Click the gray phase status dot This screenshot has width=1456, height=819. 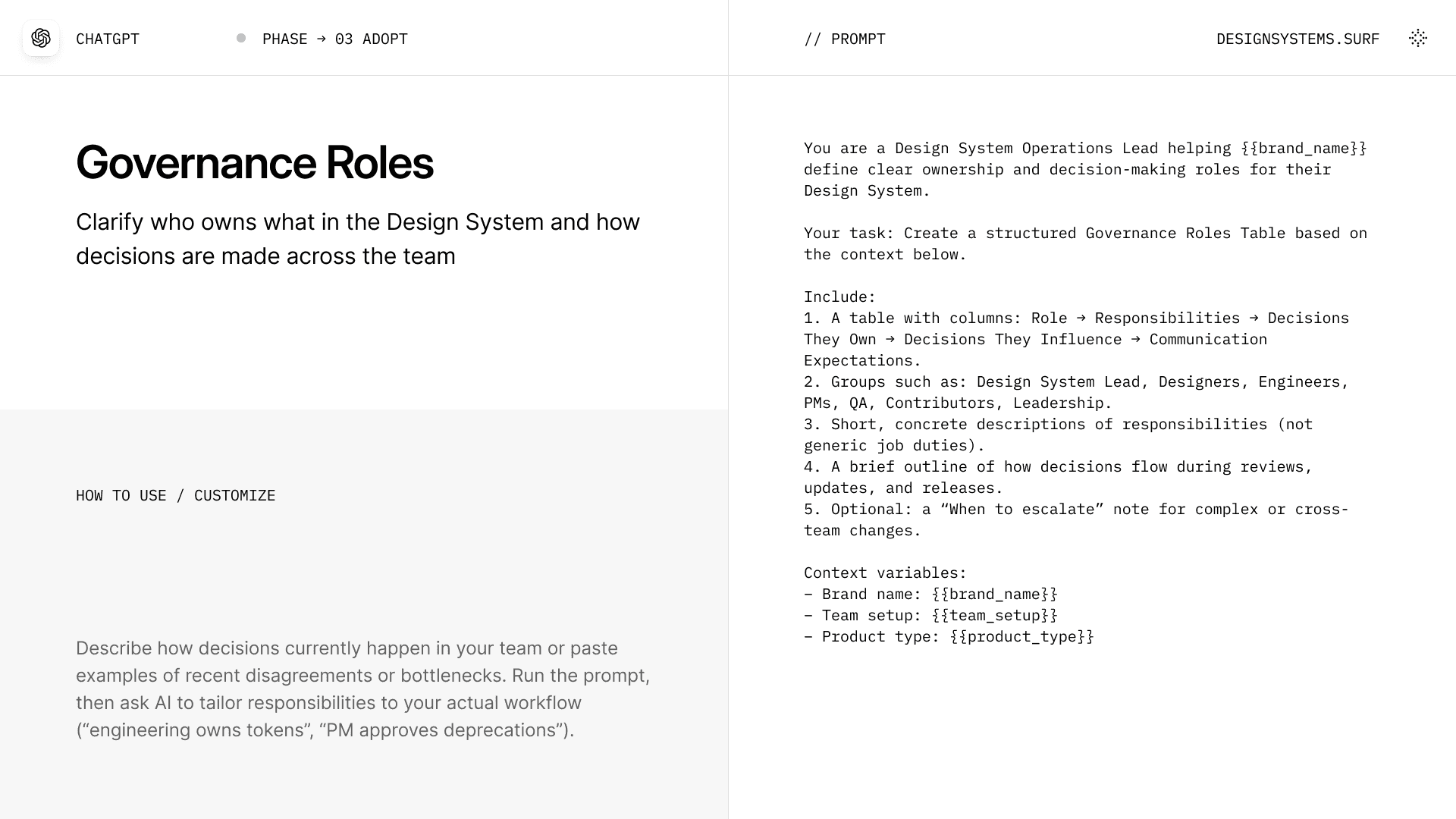click(x=241, y=38)
